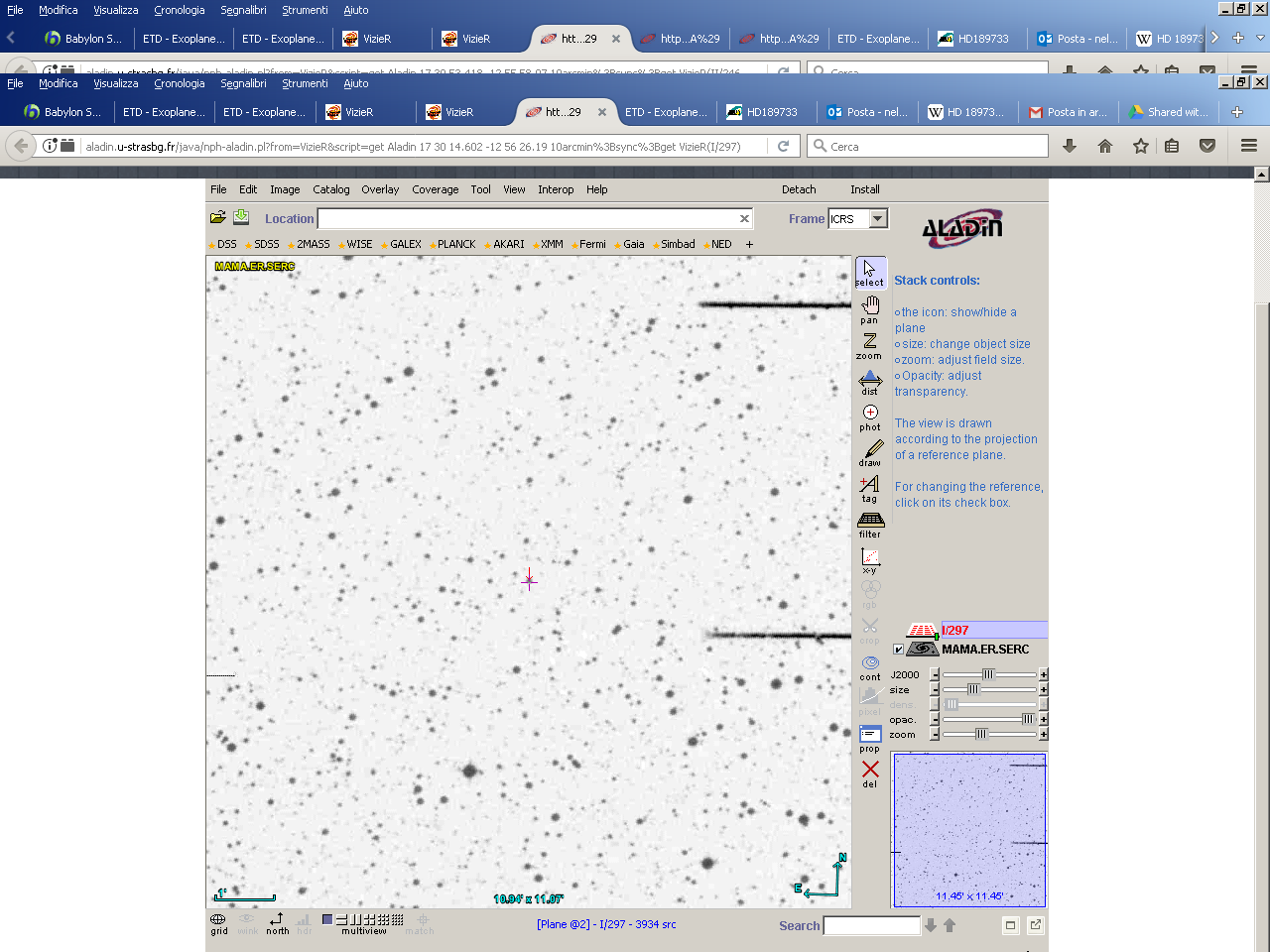
Task: Open the x-y scatter plot tool
Action: [x=870, y=560]
